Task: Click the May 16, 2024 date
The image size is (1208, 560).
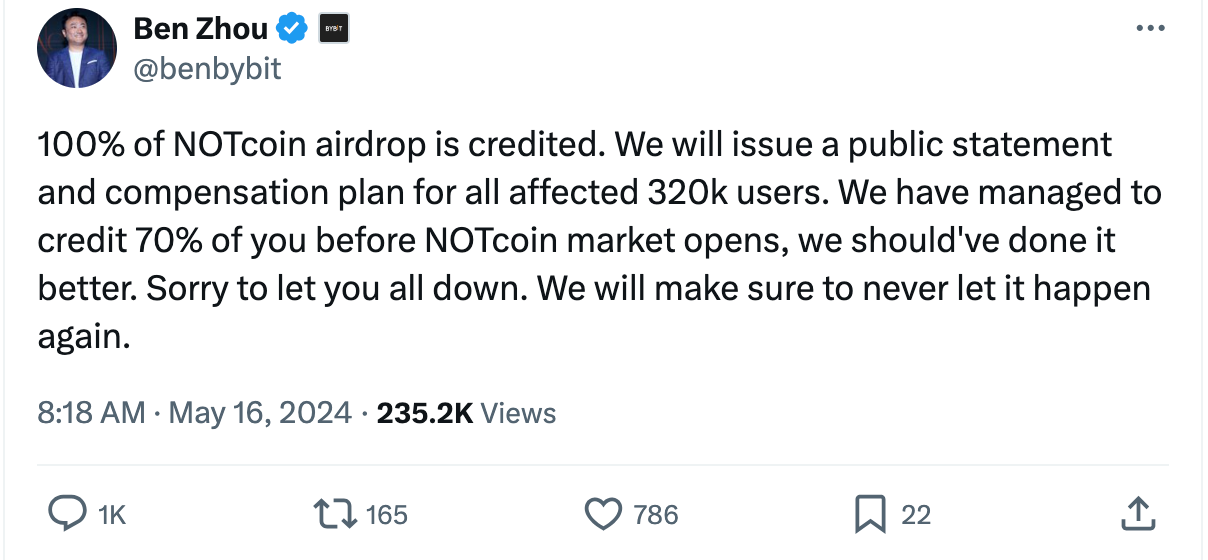Action: (x=261, y=412)
